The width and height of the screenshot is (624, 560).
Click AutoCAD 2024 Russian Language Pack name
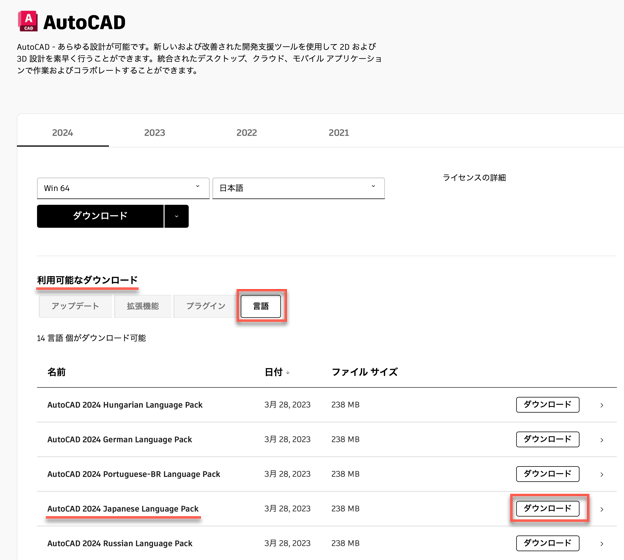120,543
